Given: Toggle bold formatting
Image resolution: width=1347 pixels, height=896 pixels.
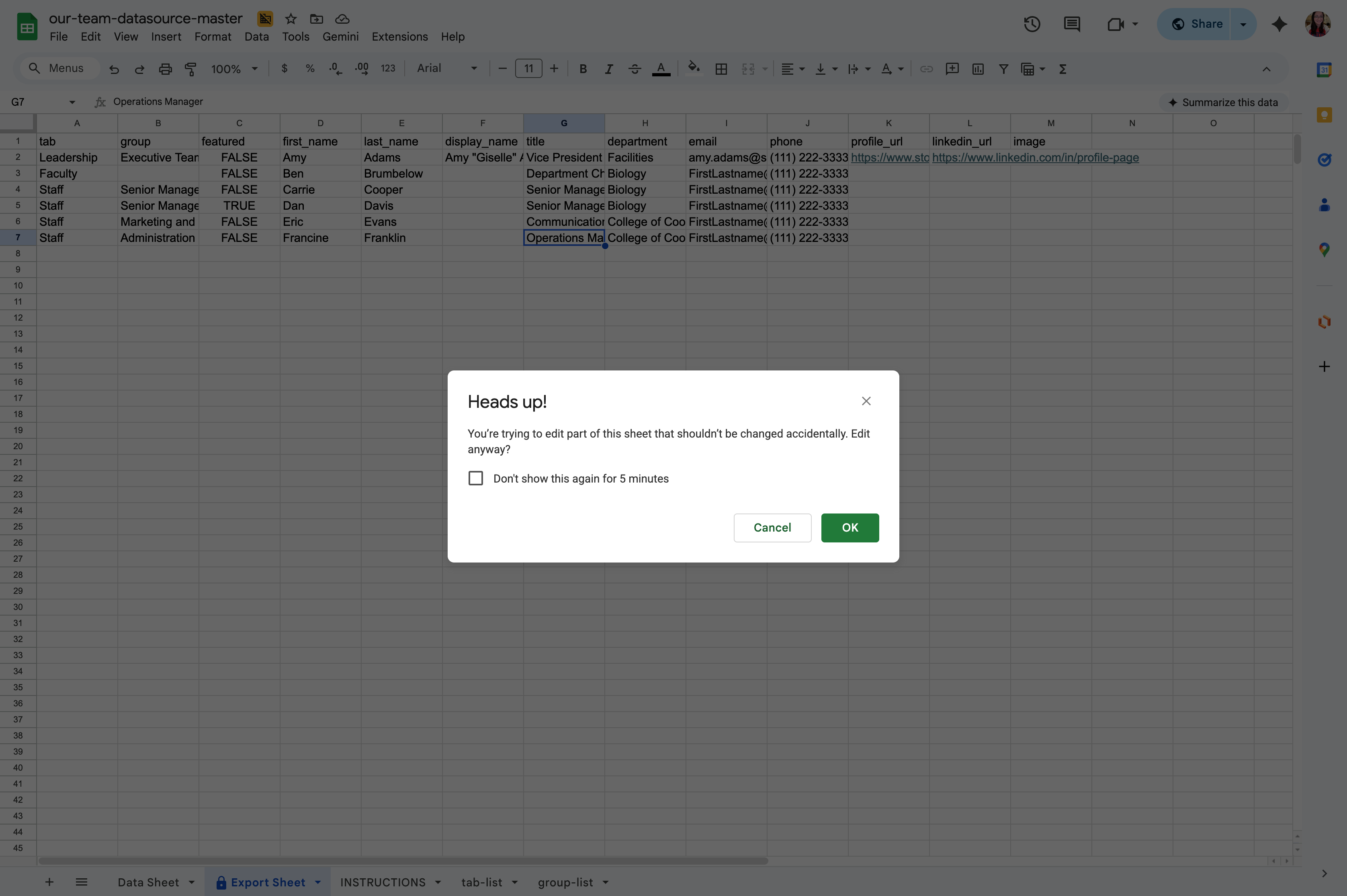Looking at the screenshot, I should 583,69.
